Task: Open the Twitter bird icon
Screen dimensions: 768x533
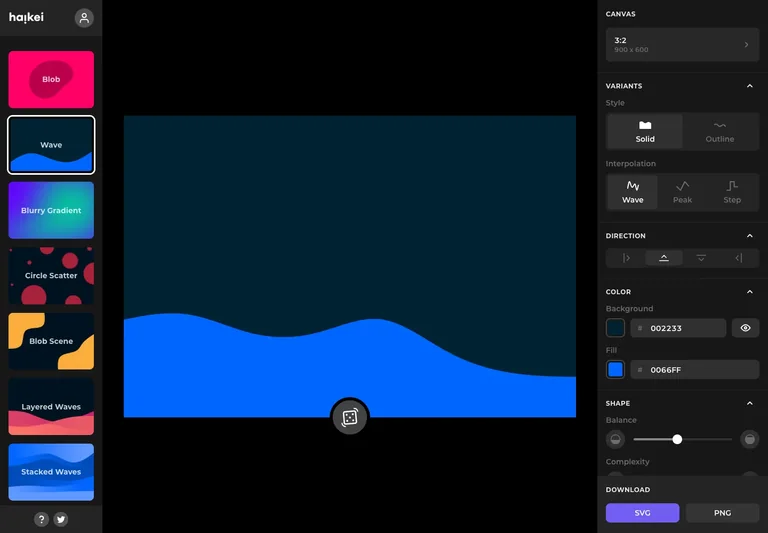Action: (61, 519)
